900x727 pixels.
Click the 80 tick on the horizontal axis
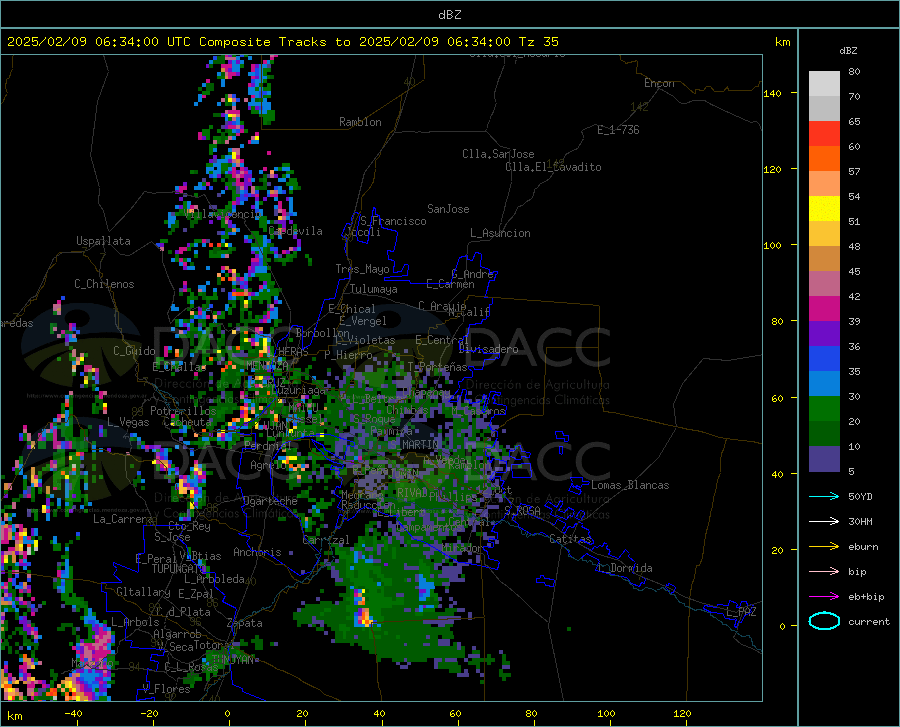[531, 713]
